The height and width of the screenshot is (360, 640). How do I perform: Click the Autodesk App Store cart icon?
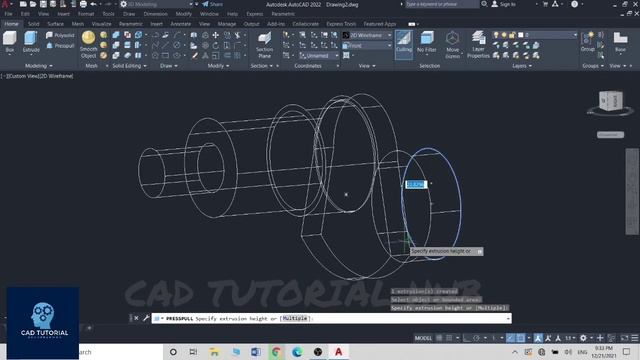click(x=545, y=4)
